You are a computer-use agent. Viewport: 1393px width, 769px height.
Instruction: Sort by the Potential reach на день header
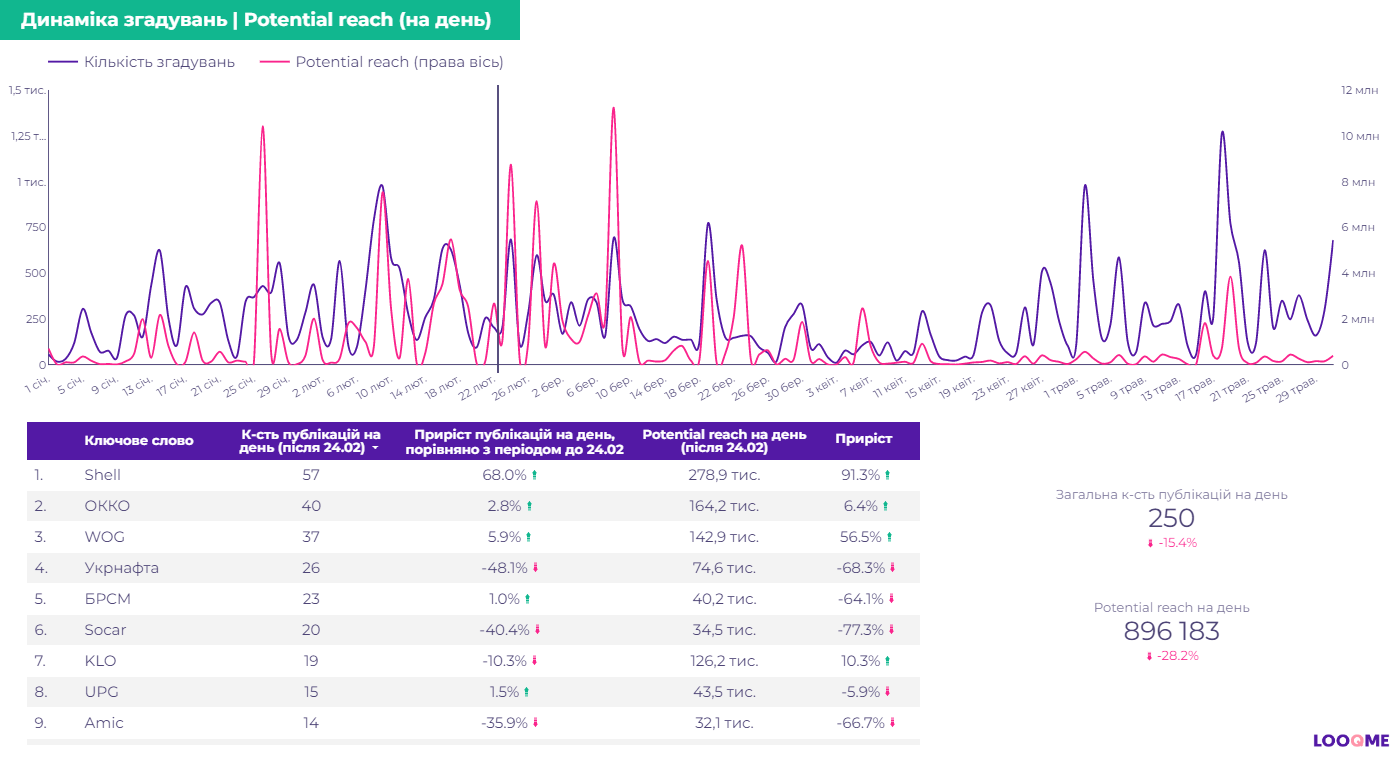coord(724,441)
